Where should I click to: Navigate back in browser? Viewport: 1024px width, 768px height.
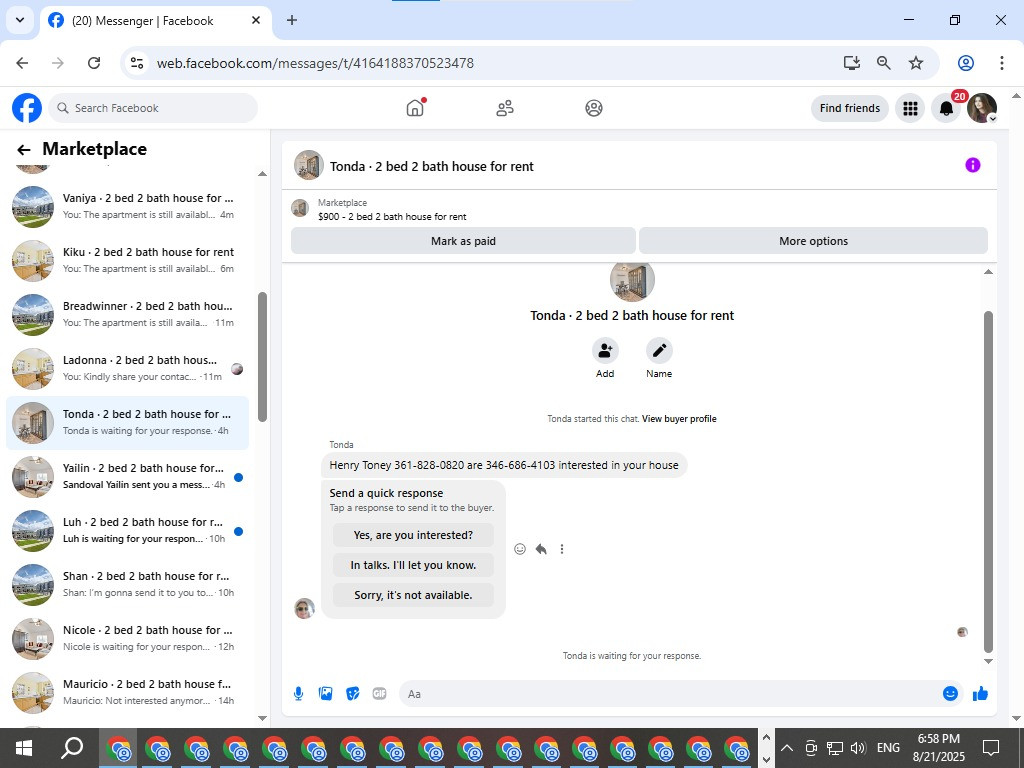point(22,63)
